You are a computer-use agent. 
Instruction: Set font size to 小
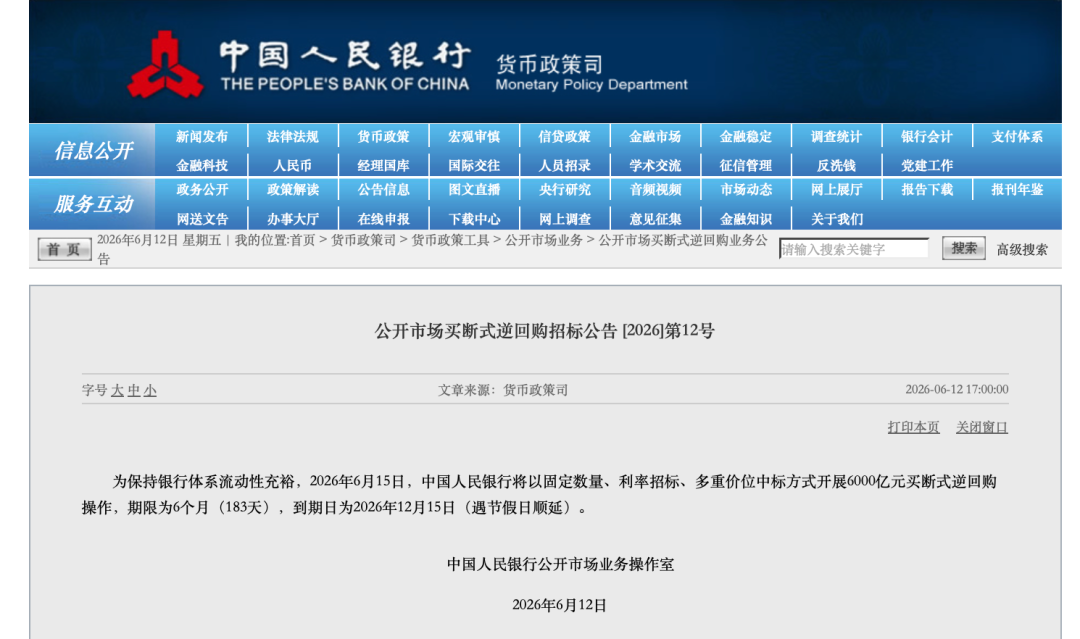[150, 390]
